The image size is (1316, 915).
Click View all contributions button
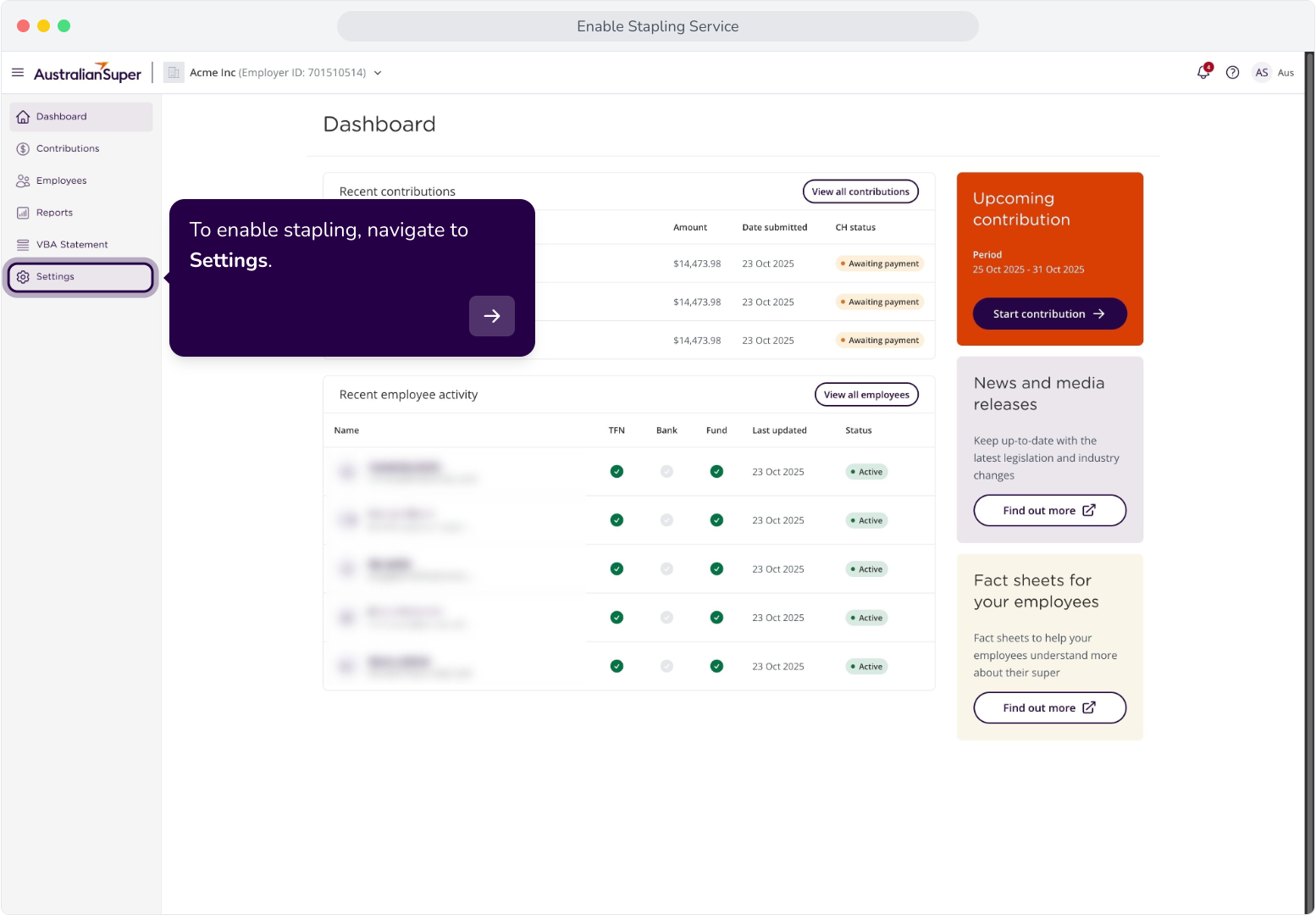click(860, 191)
